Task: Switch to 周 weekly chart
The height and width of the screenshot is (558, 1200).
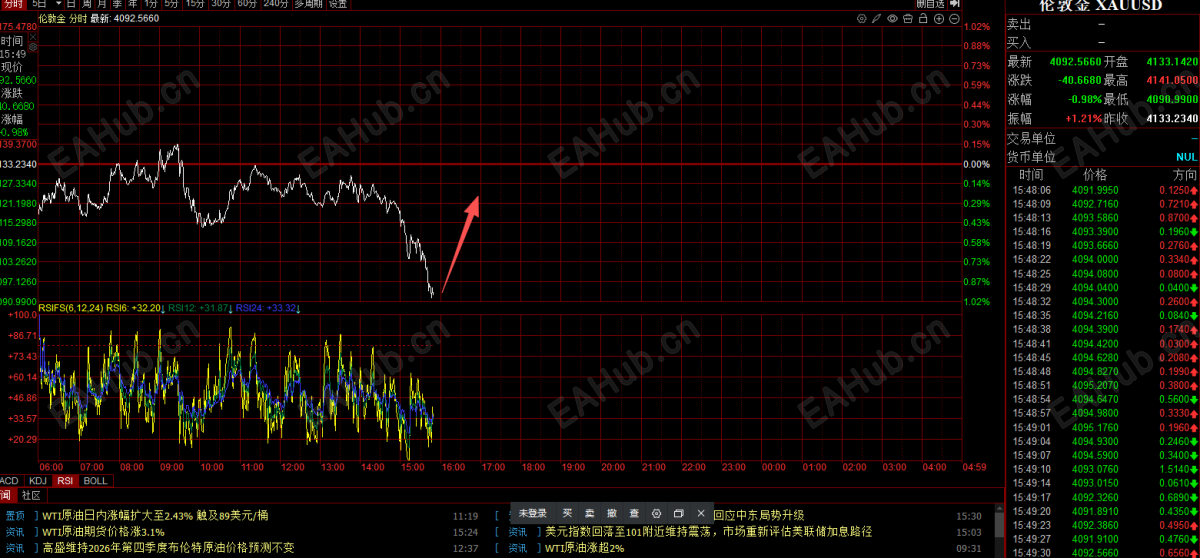Action: coord(86,4)
